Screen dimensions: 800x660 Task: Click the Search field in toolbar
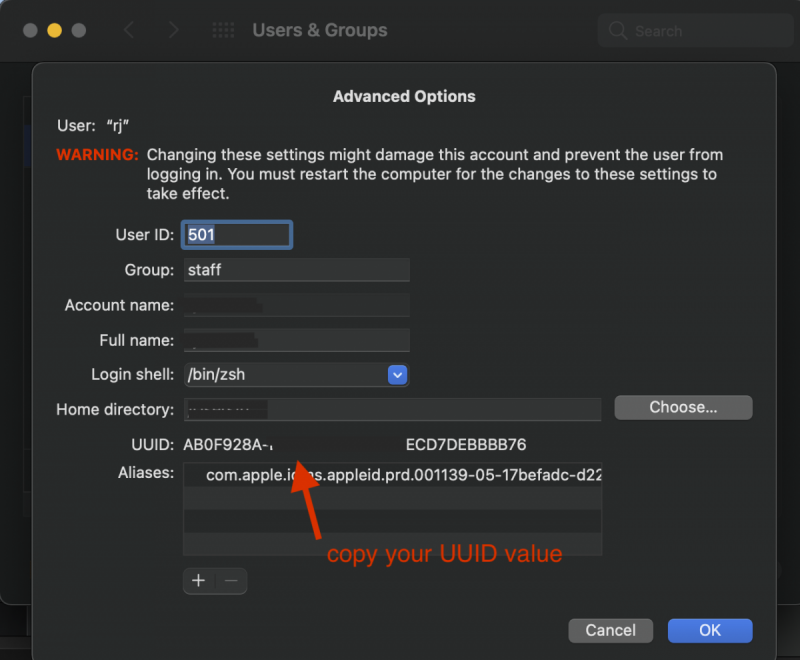pos(690,30)
